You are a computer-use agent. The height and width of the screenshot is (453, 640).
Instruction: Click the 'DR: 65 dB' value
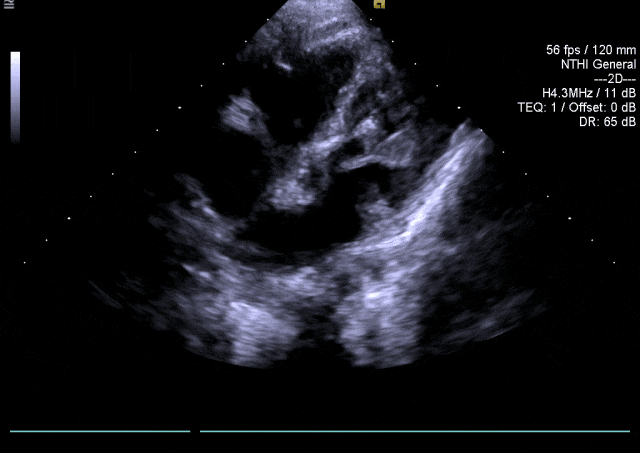point(607,122)
